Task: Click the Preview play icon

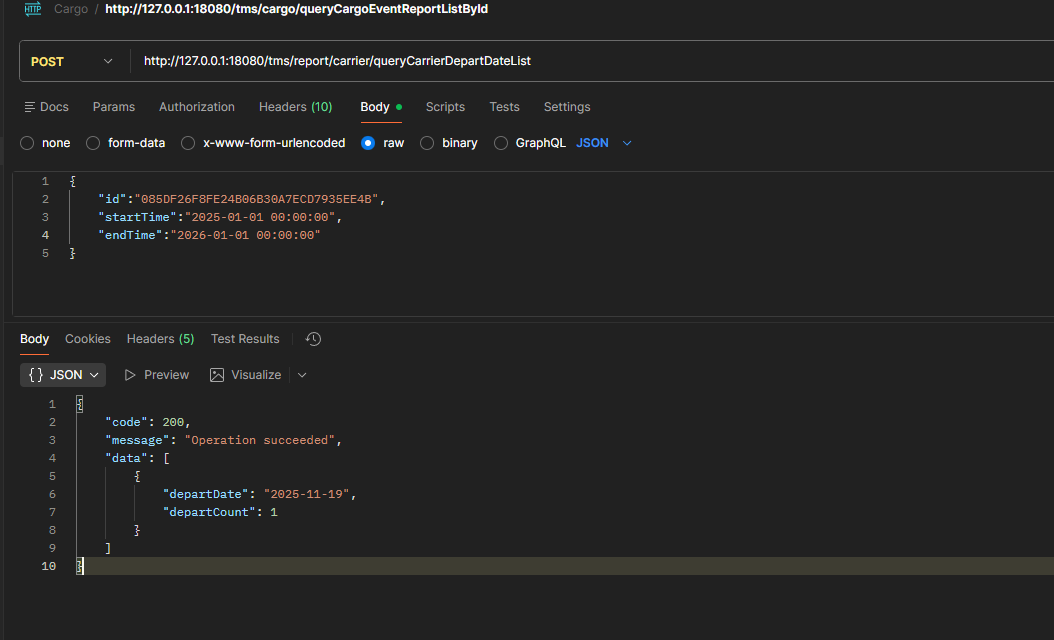Action: pyautogui.click(x=130, y=375)
